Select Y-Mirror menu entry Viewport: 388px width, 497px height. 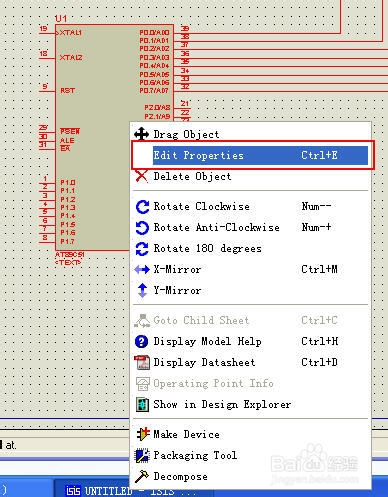(251, 290)
